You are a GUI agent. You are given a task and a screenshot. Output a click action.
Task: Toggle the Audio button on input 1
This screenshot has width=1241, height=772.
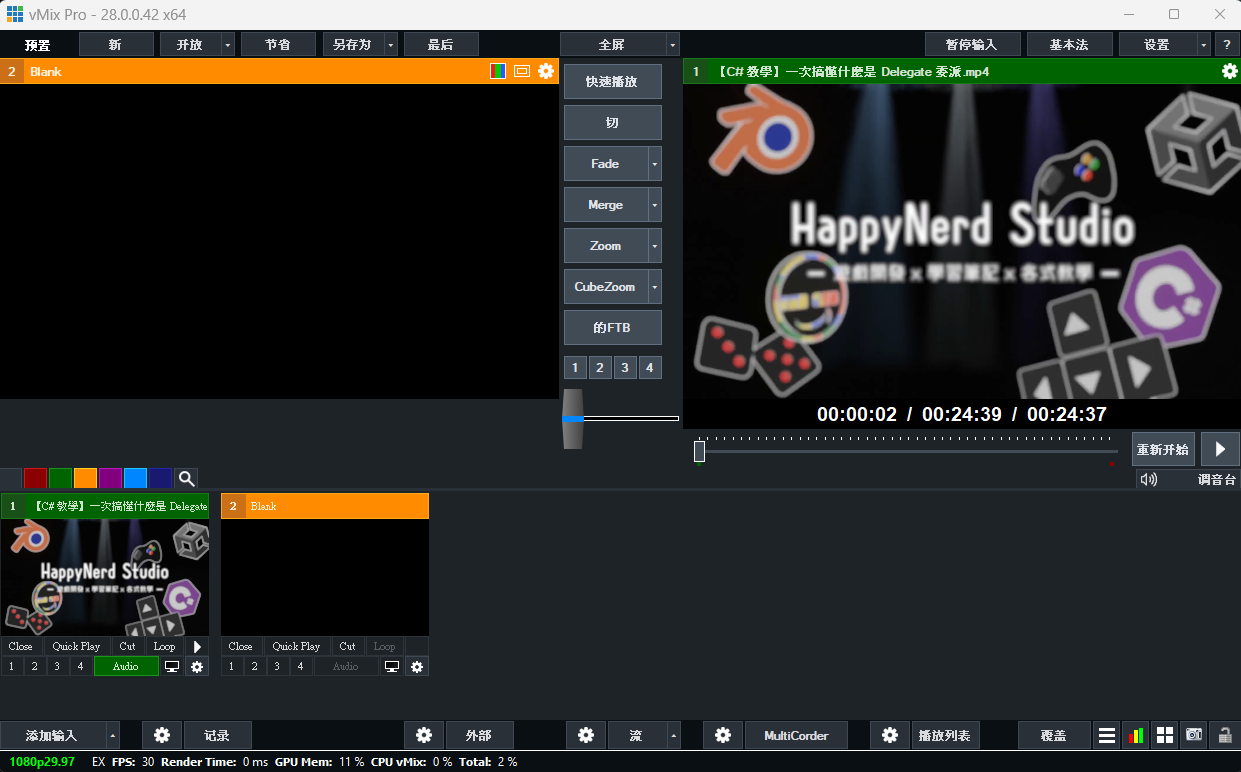tap(126, 666)
